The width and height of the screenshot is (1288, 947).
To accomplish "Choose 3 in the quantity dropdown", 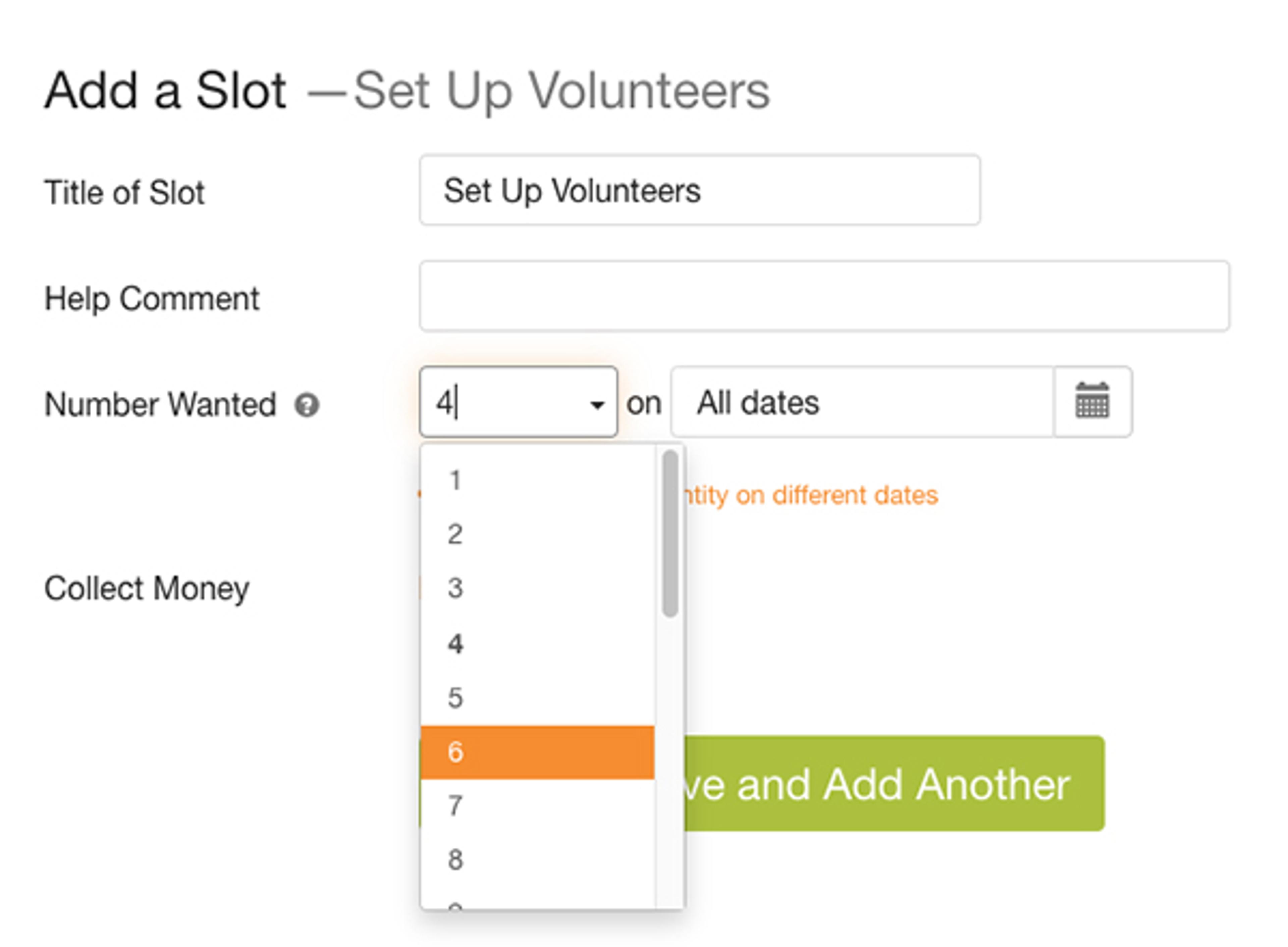I will 537,588.
